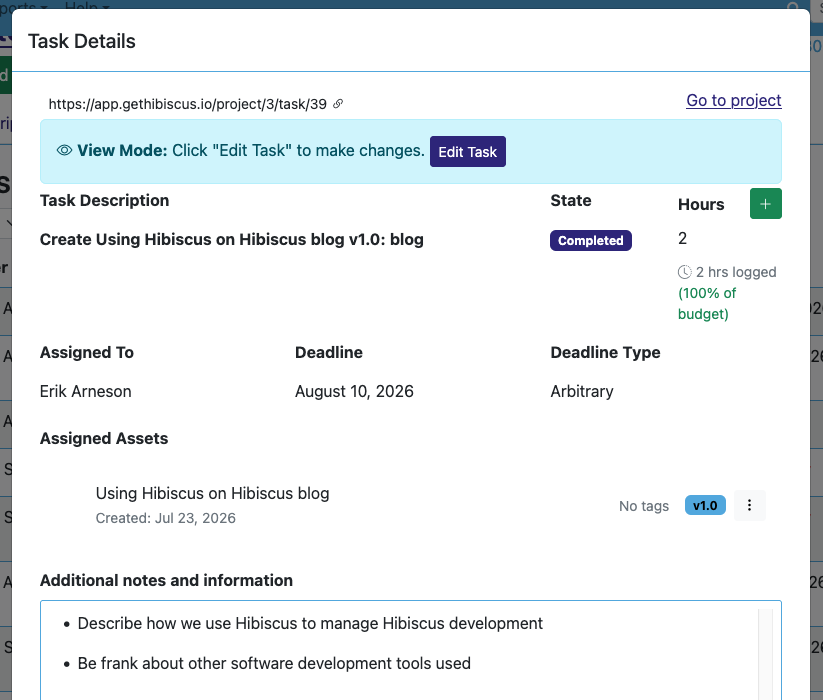The width and height of the screenshot is (823, 700).
Task: Click the v1.0 version badge
Action: 705,505
